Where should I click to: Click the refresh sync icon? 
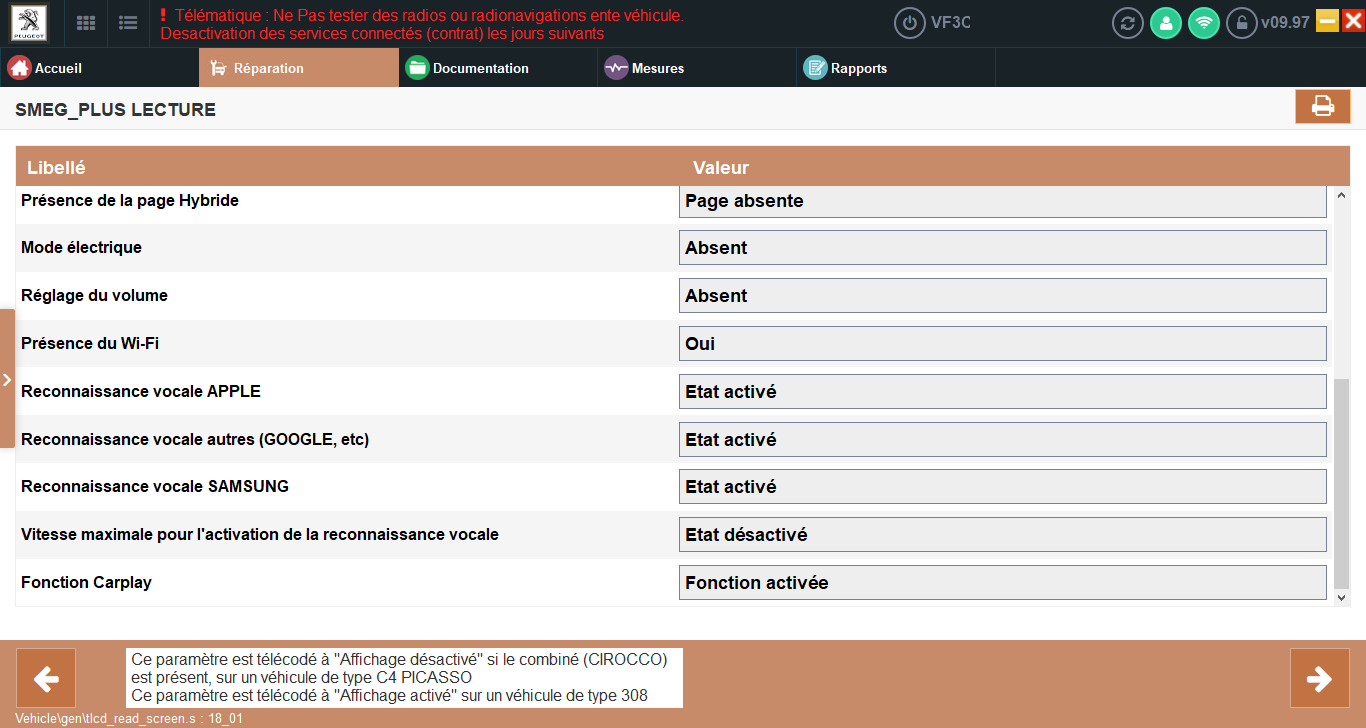1128,23
